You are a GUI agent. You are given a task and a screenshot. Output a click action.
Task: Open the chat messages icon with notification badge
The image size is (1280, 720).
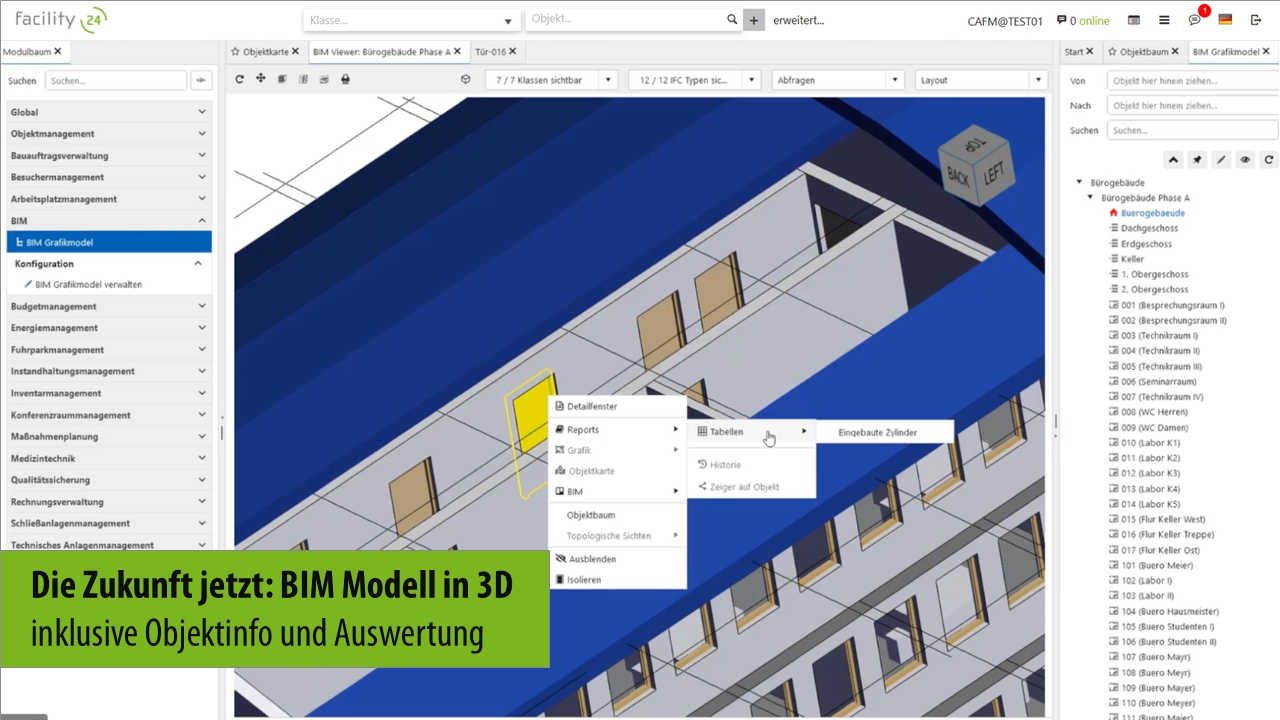tap(1195, 20)
